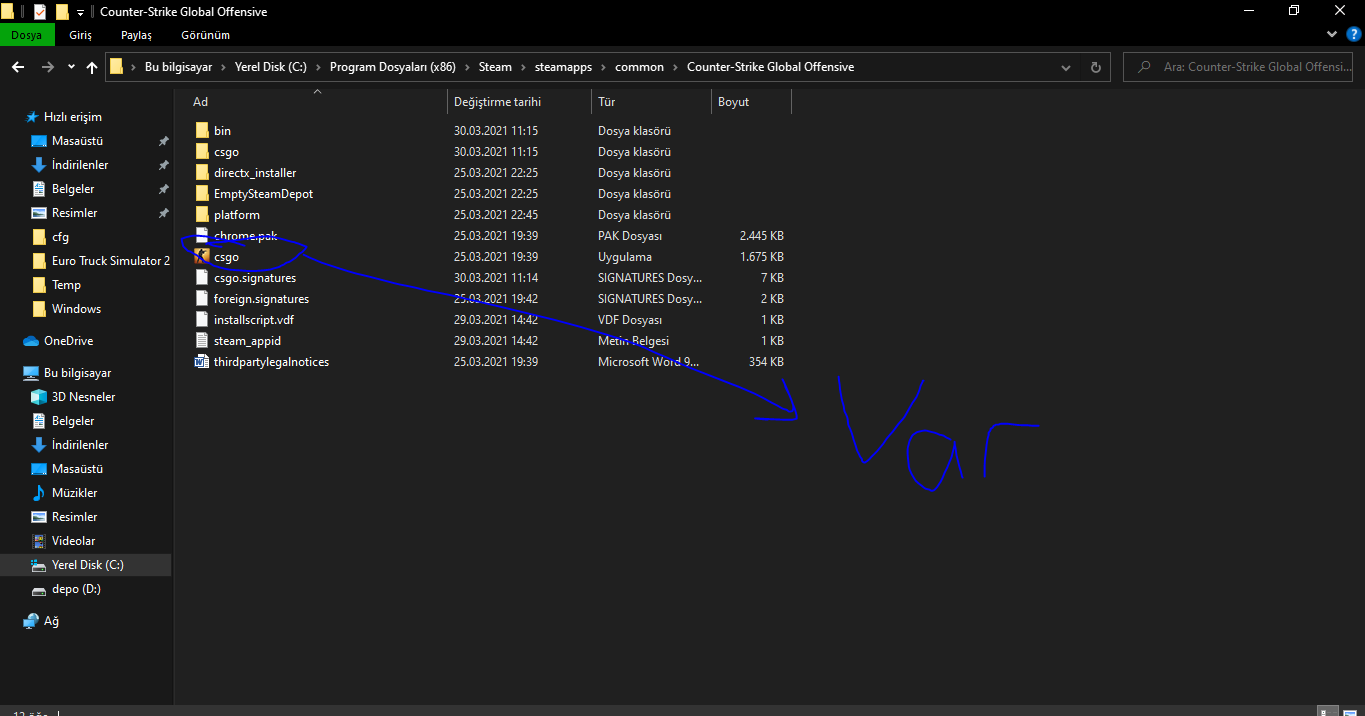This screenshot has width=1365, height=716.
Task: Select the EmptySteamDepot folder icon
Action: [x=202, y=194]
